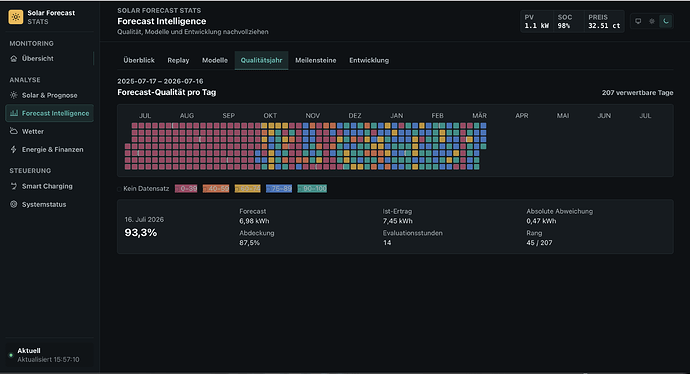Image resolution: width=690 pixels, height=374 pixels.
Task: Click the Wetter cloud icon
Action: click(14, 131)
